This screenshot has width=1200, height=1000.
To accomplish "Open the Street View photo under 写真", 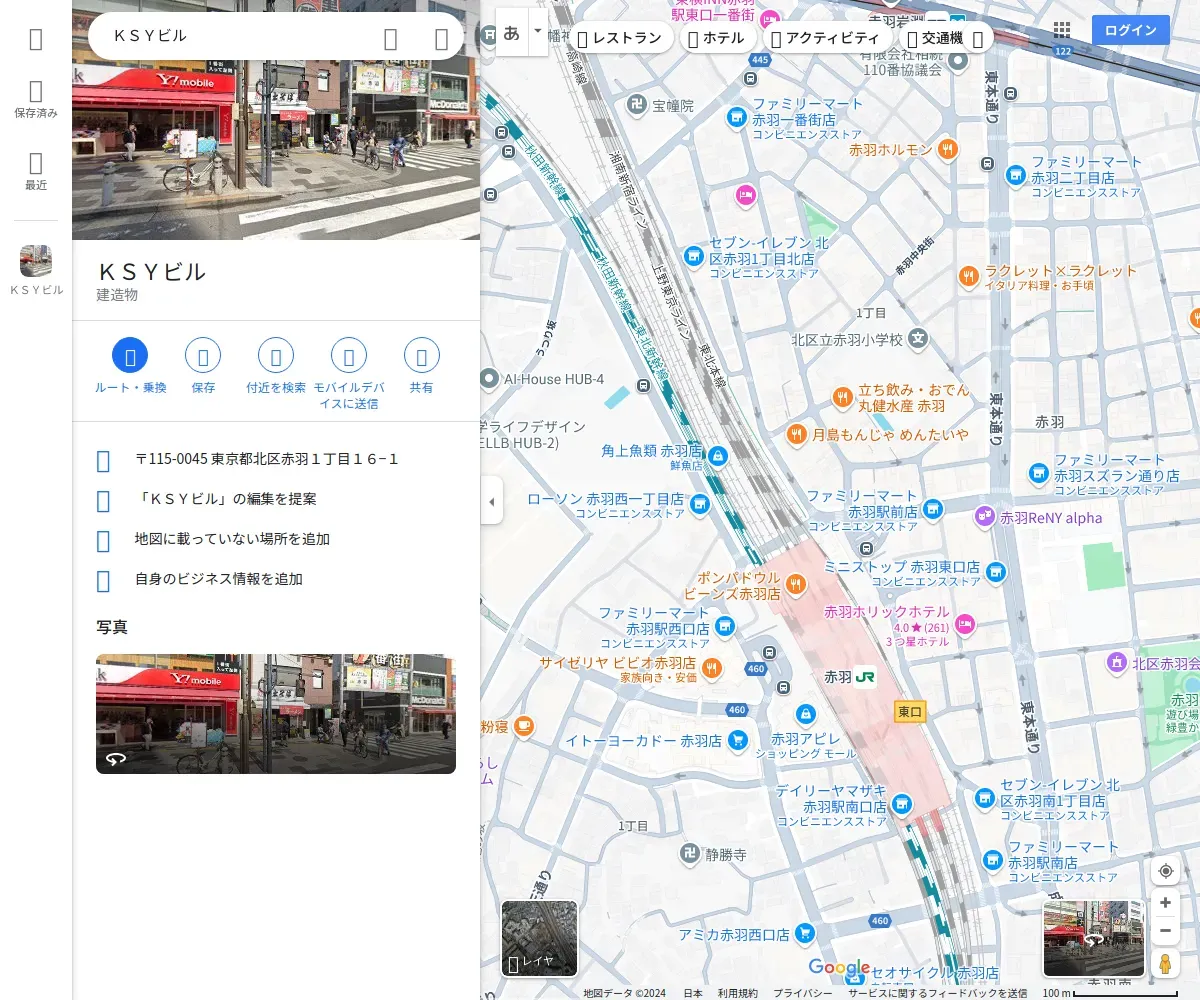I will pos(276,714).
